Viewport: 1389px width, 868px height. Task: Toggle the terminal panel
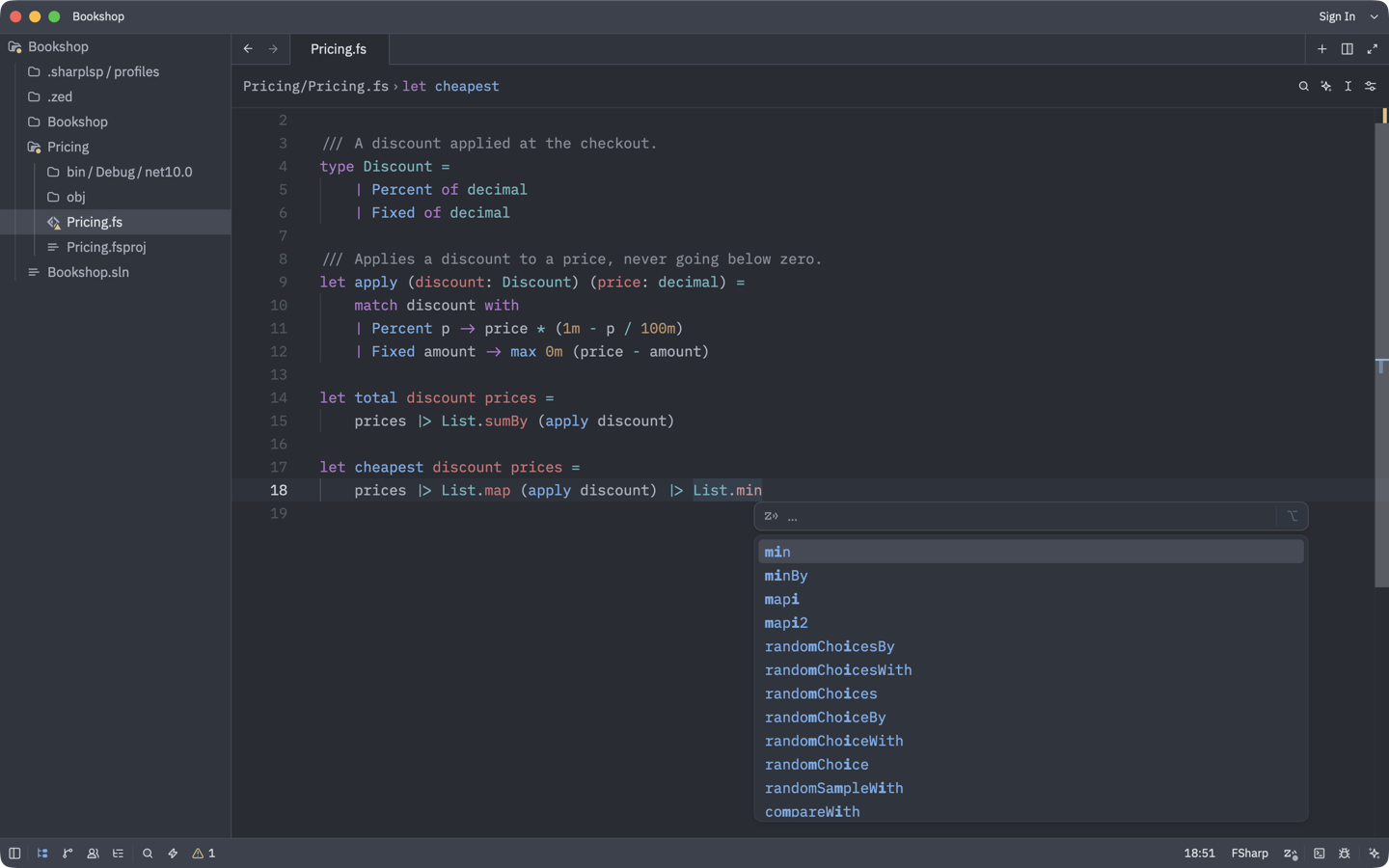tap(1319, 854)
